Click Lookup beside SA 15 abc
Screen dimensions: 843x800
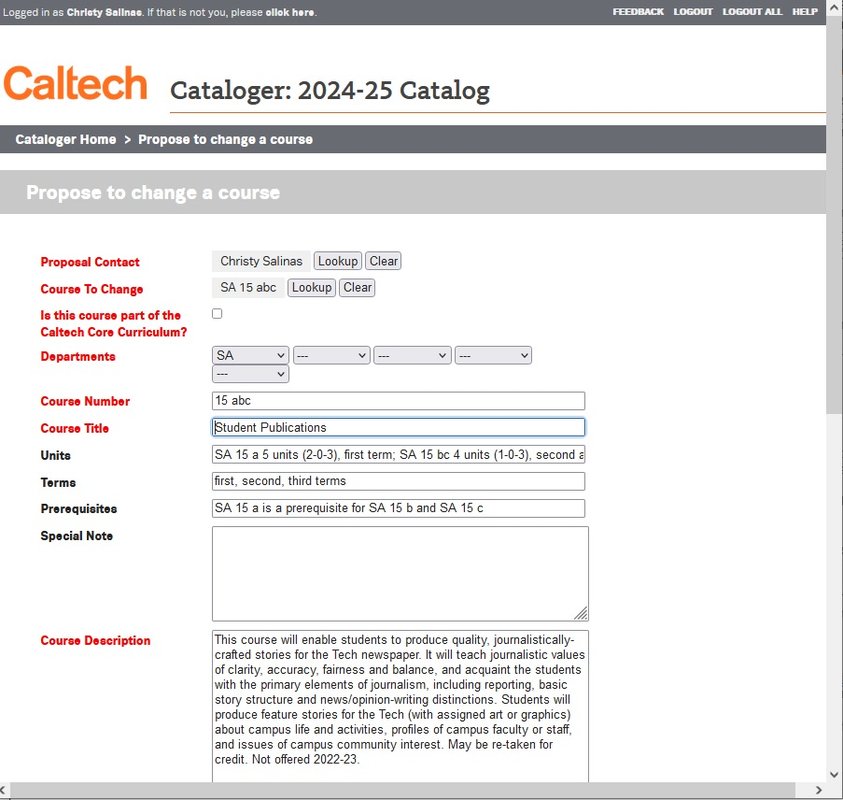point(311,287)
